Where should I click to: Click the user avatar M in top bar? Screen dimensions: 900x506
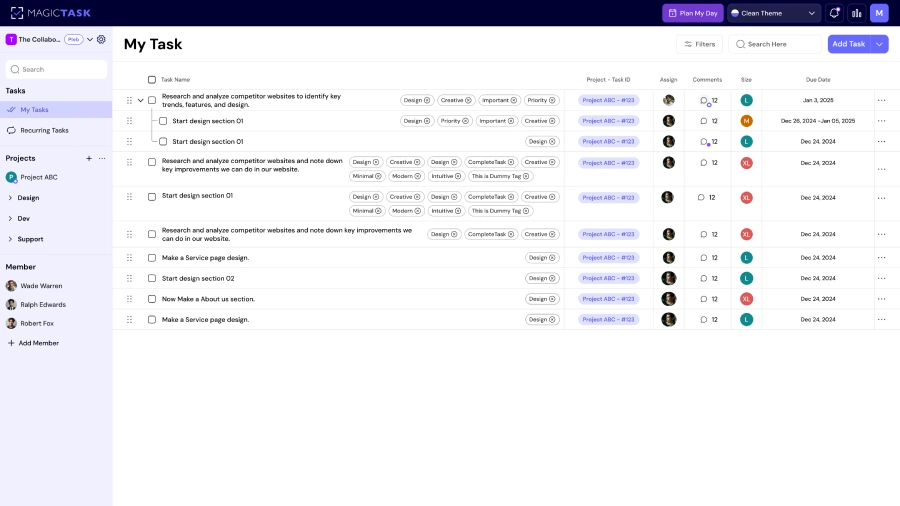879,13
